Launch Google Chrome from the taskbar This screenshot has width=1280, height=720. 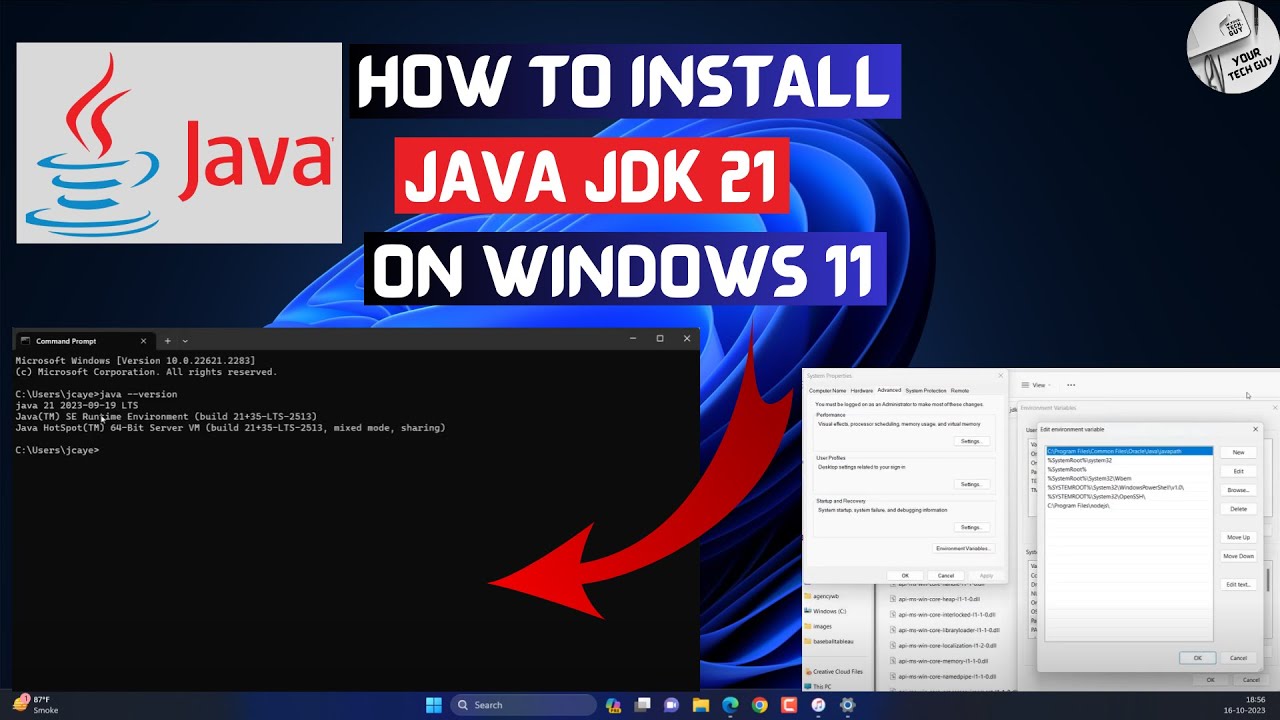click(x=759, y=705)
